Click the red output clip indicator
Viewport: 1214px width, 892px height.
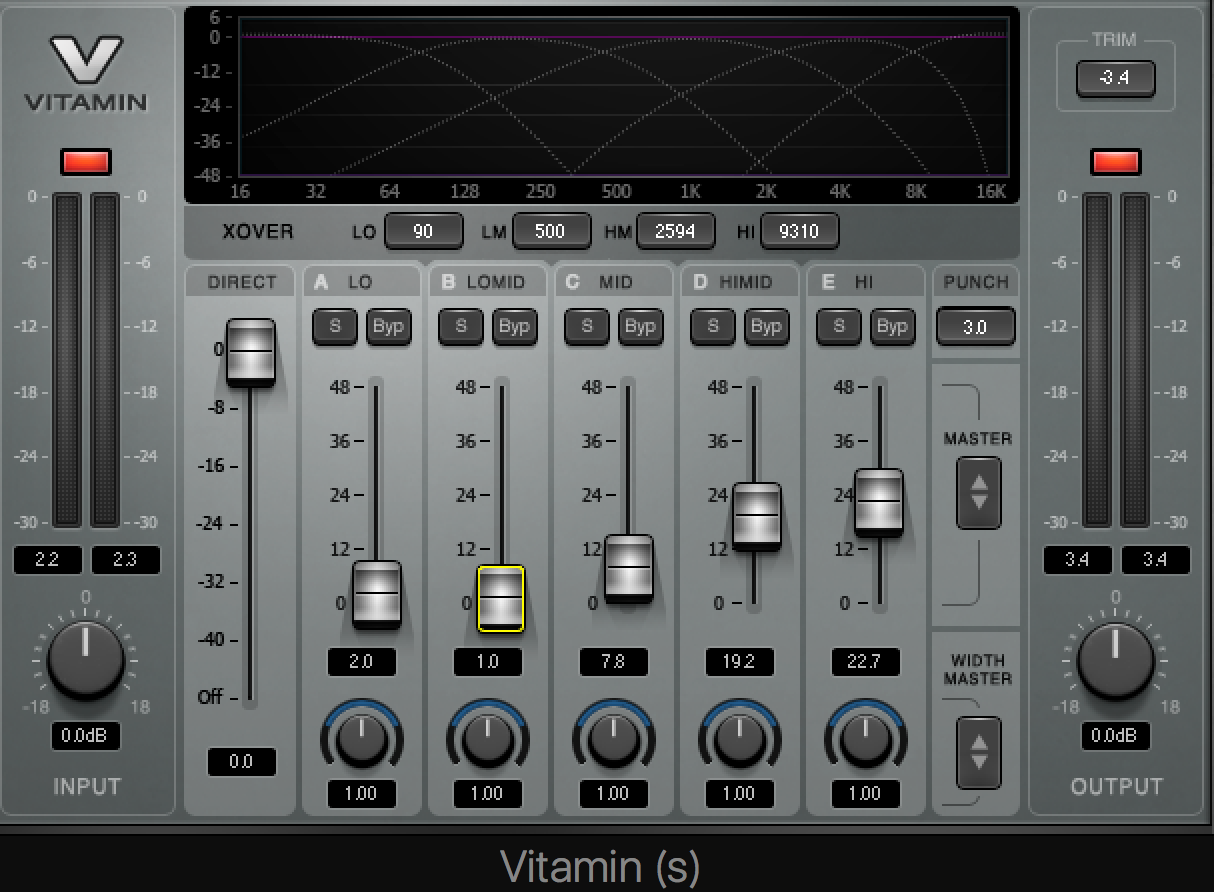(1115, 161)
